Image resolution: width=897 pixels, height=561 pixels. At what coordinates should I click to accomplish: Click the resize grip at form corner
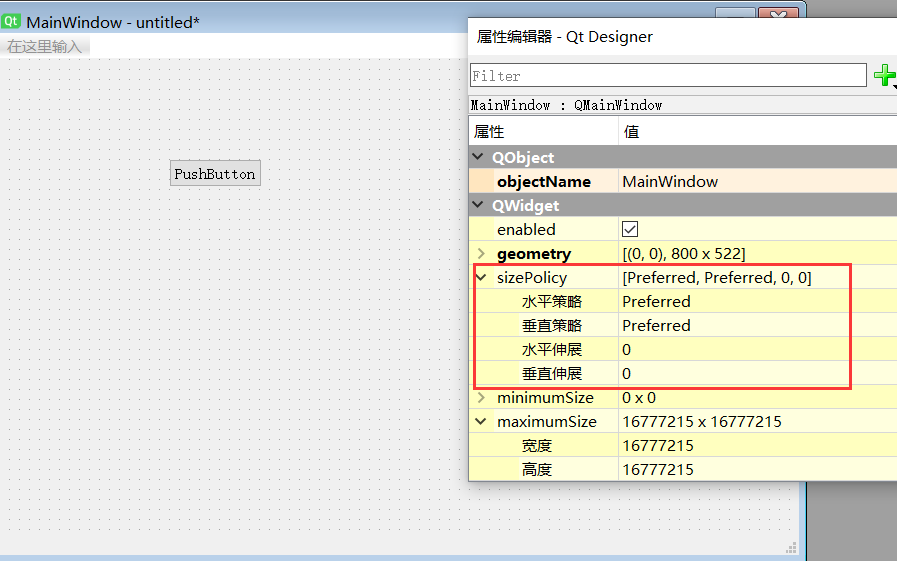click(x=791, y=548)
